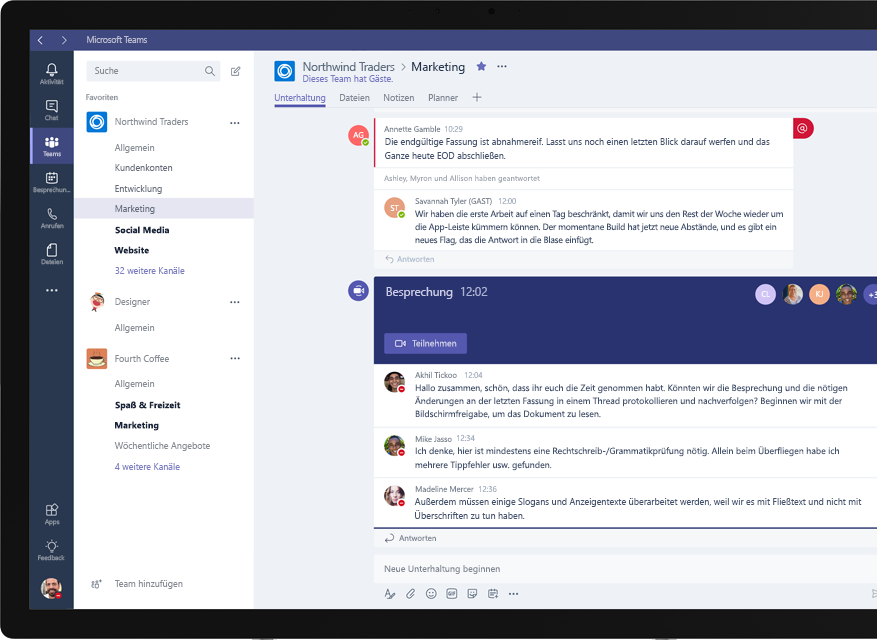This screenshot has width=877, height=640.
Task: Click Neue Unterhaltung beginnen box
Action: pos(625,569)
